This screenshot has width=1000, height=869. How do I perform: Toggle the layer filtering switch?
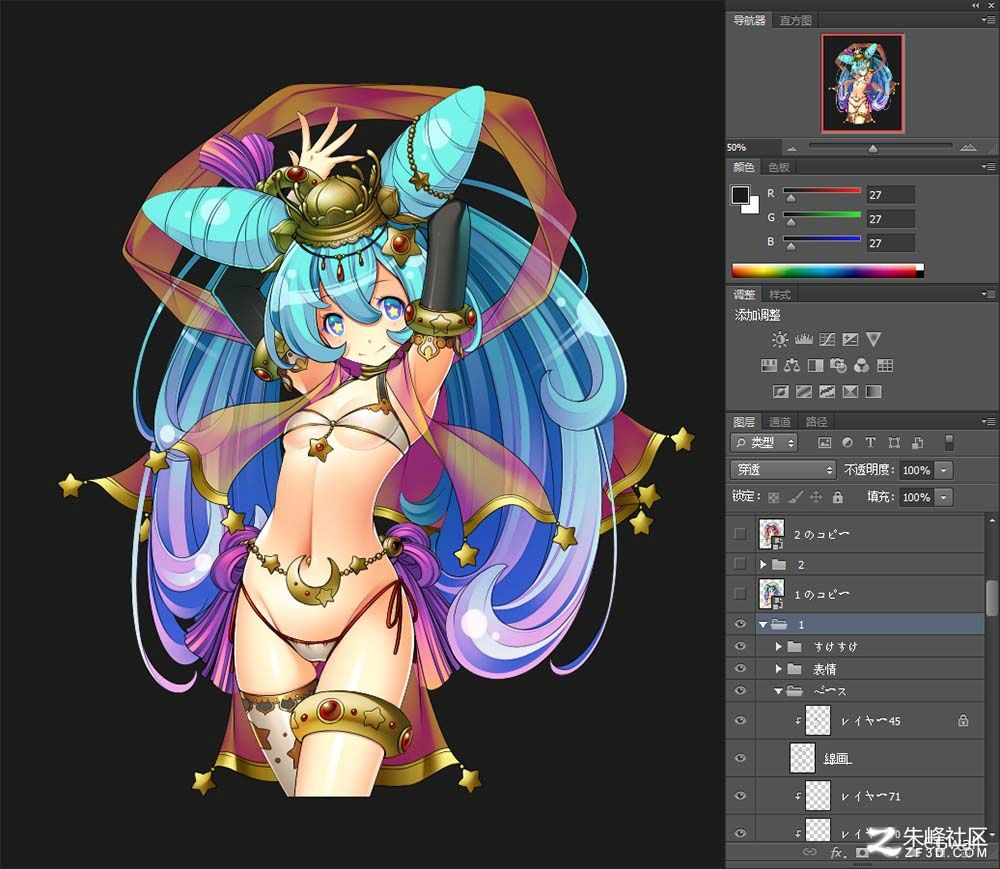949,442
